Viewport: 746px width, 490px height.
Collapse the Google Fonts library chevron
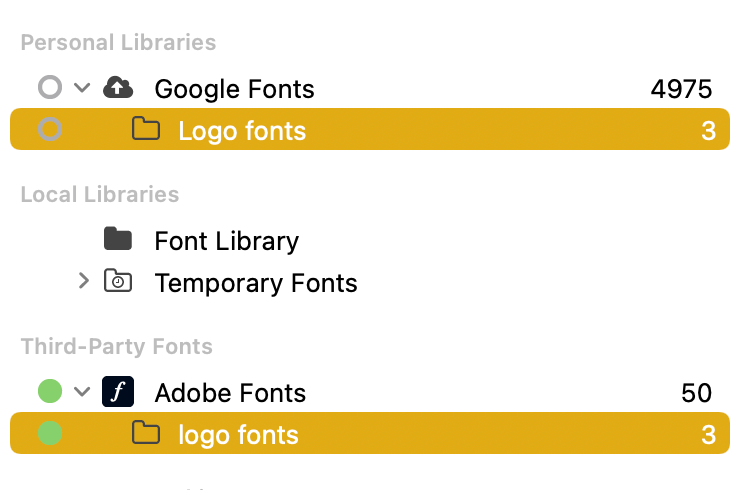click(x=82, y=88)
